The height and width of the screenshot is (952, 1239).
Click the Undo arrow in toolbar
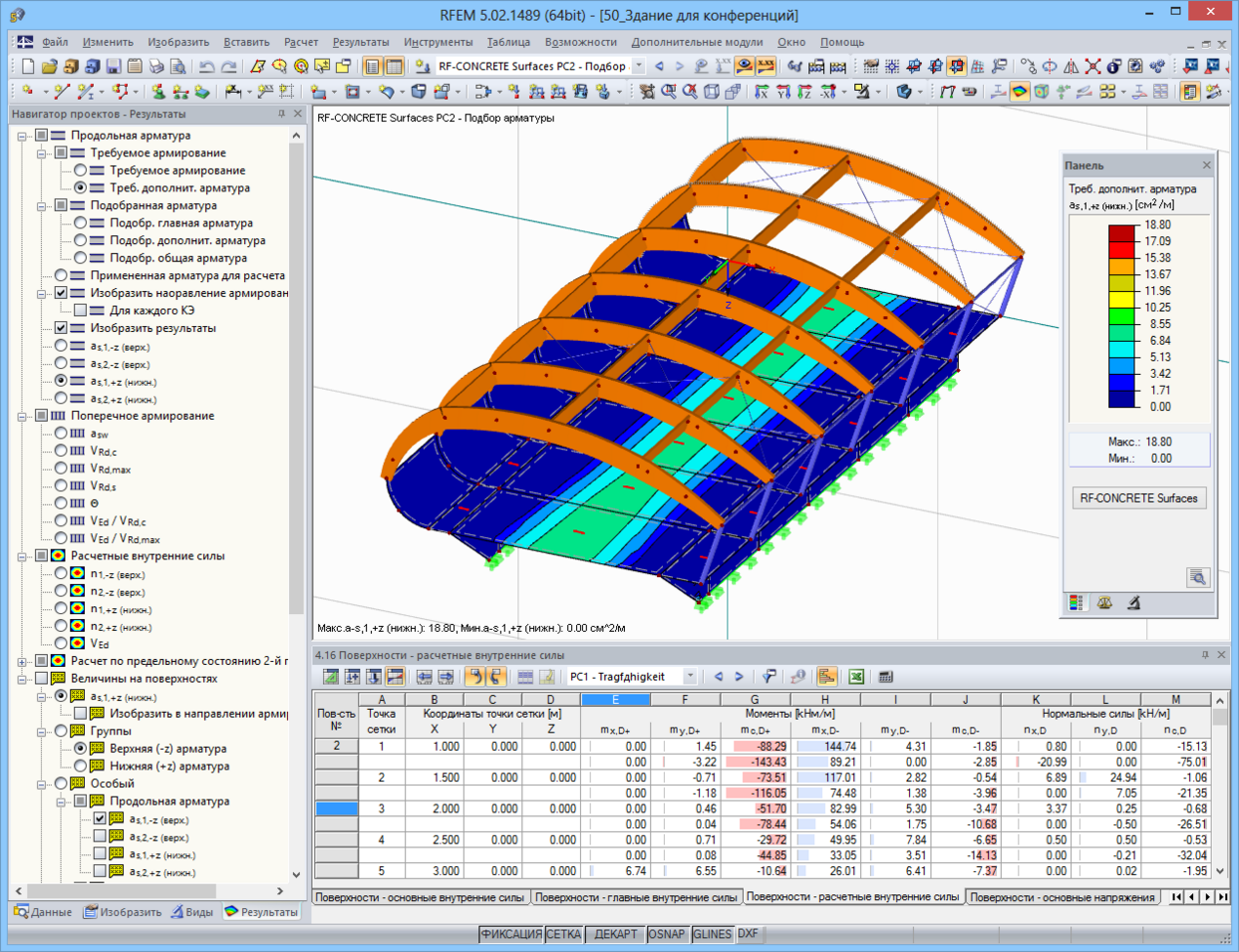(x=206, y=67)
